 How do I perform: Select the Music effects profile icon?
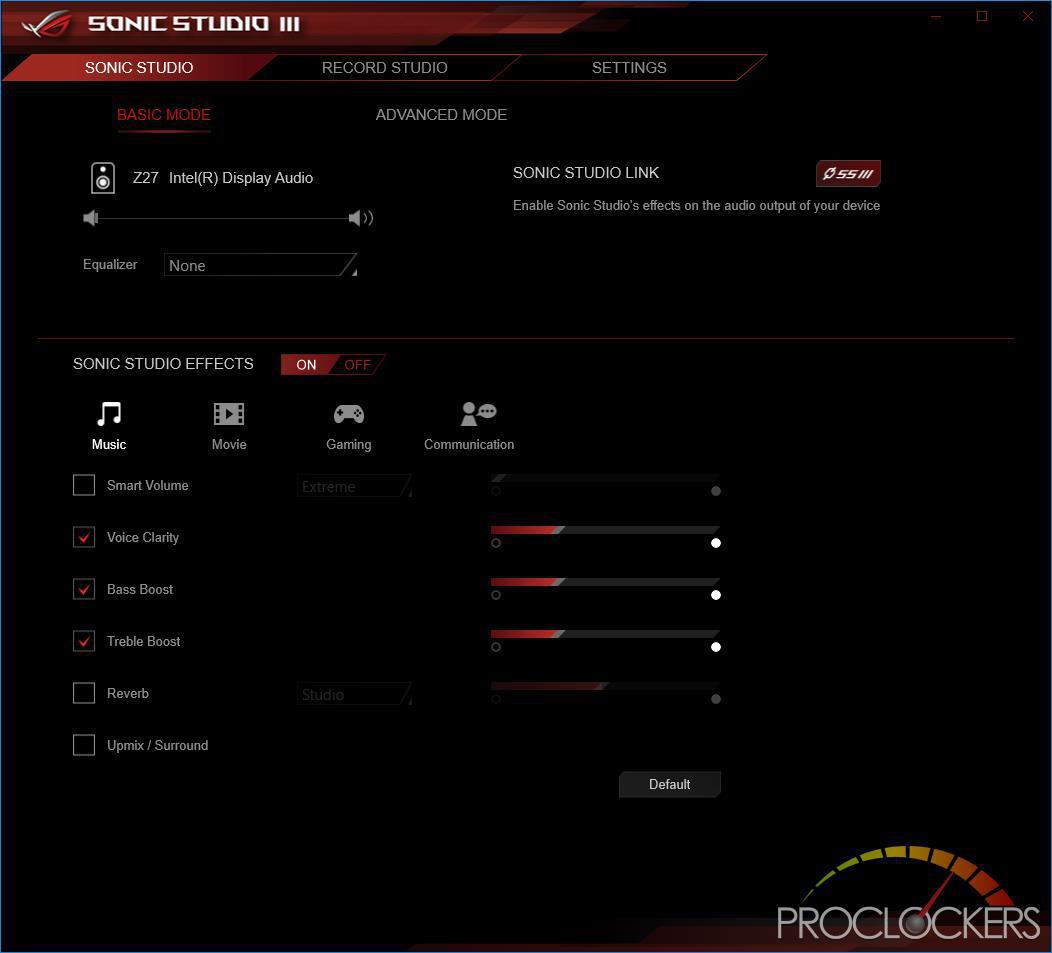tap(109, 414)
